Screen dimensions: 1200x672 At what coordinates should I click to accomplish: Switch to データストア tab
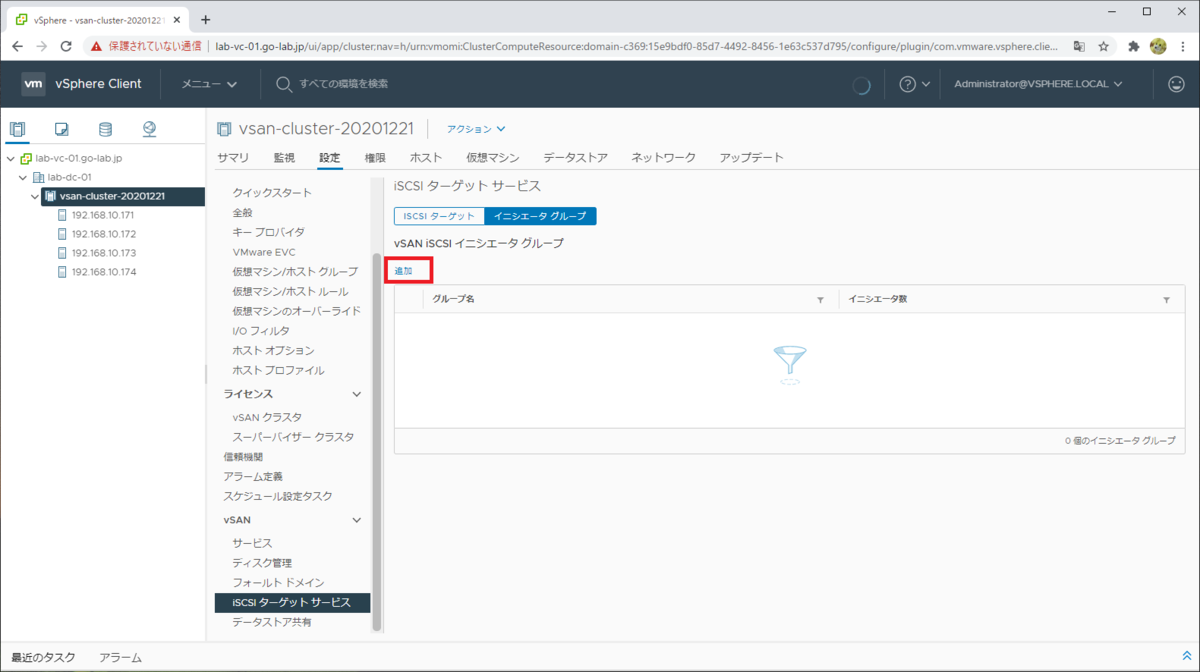coord(575,157)
